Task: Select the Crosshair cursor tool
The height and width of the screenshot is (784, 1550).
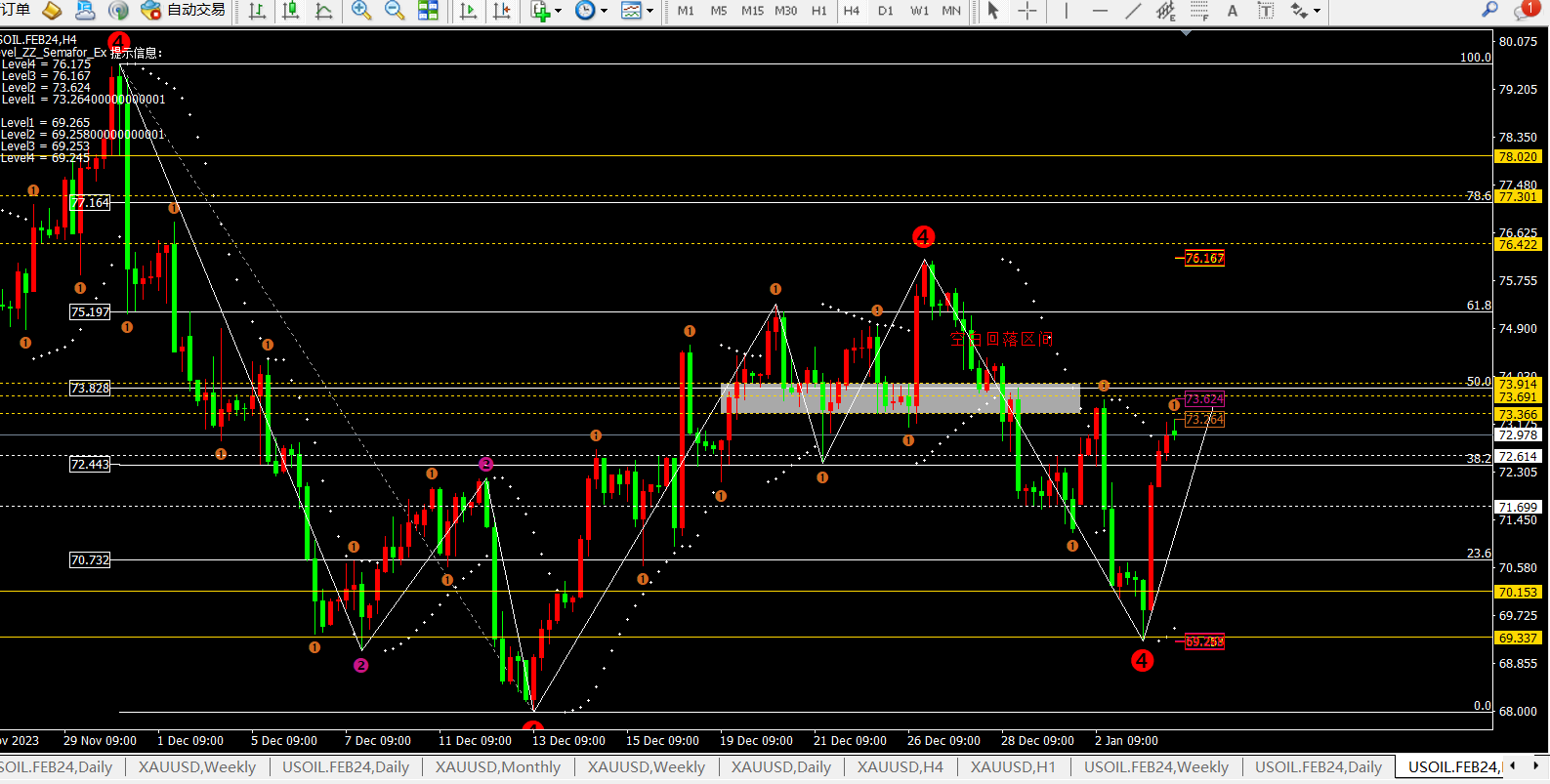Action: [1027, 11]
